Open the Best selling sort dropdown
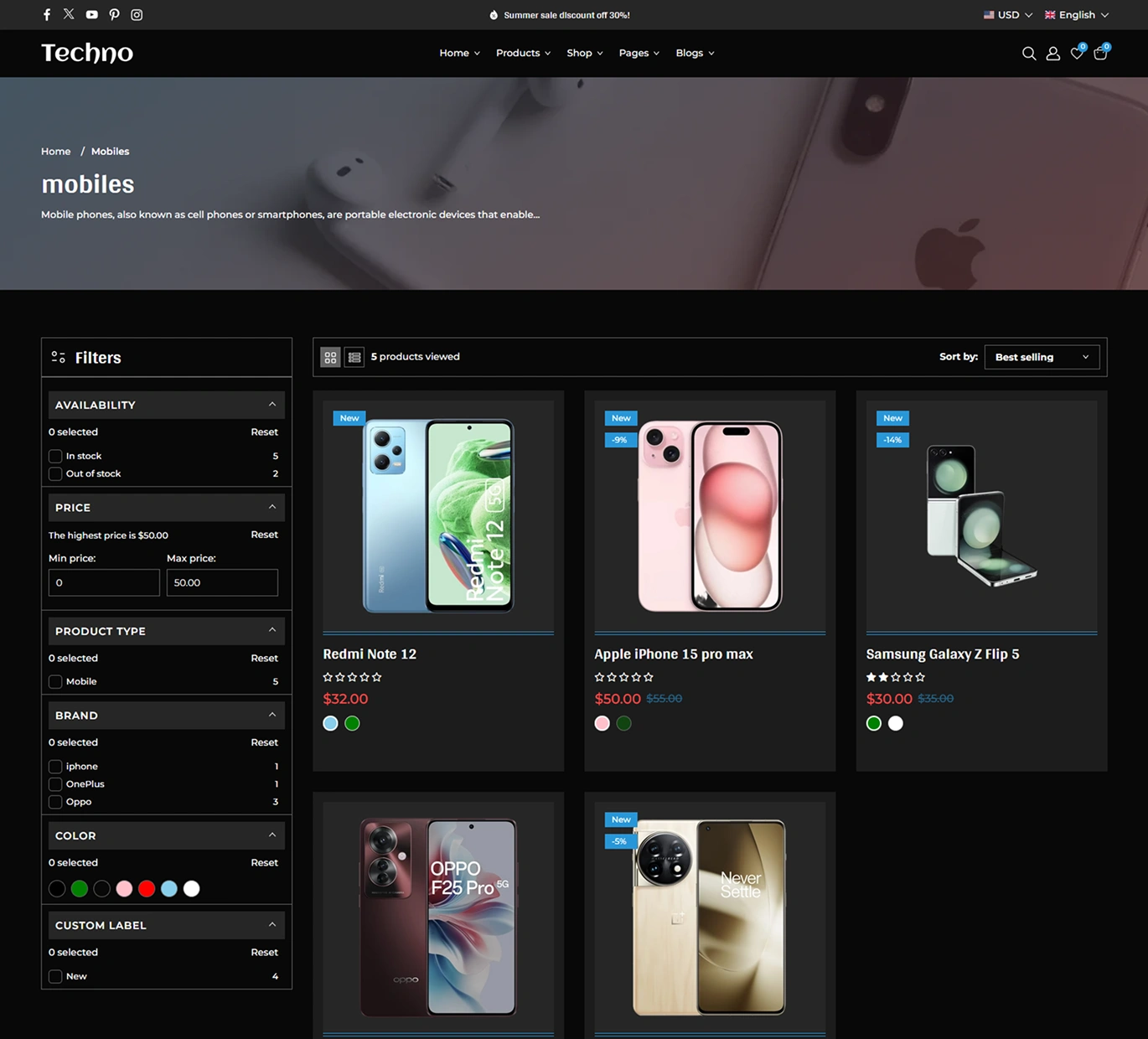Image resolution: width=1148 pixels, height=1039 pixels. [1042, 357]
